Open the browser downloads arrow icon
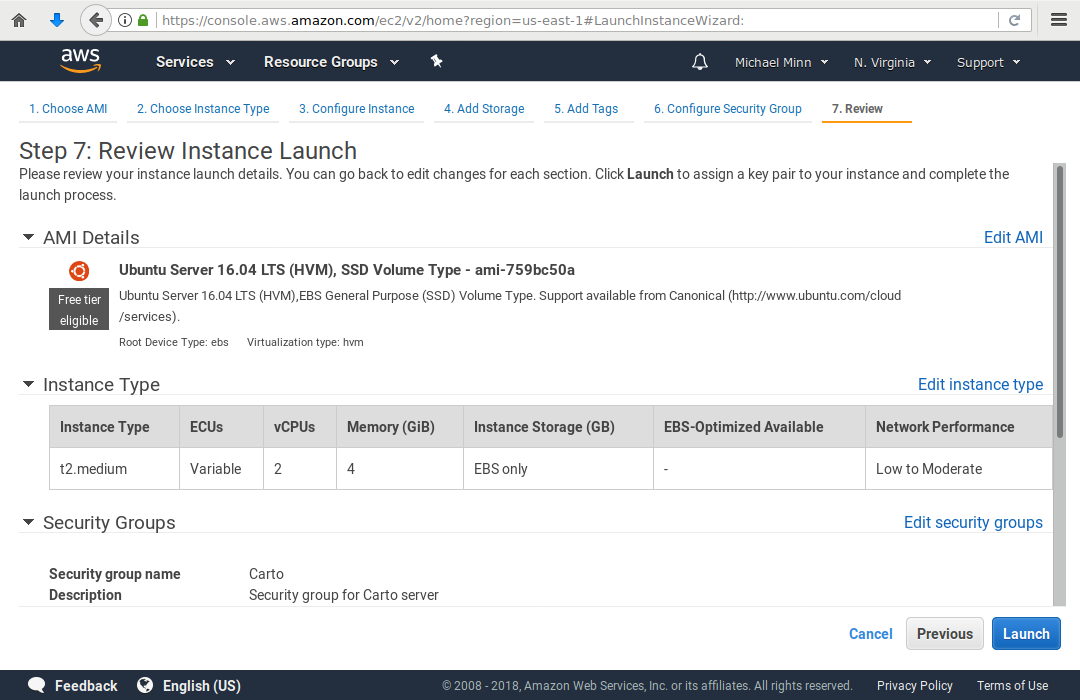 click(x=57, y=20)
